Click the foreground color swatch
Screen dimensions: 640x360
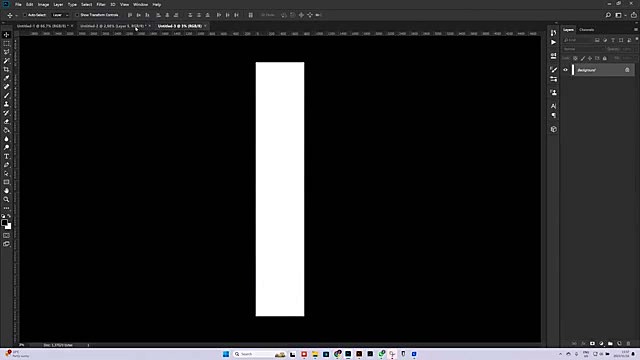pyautogui.click(x=4, y=223)
